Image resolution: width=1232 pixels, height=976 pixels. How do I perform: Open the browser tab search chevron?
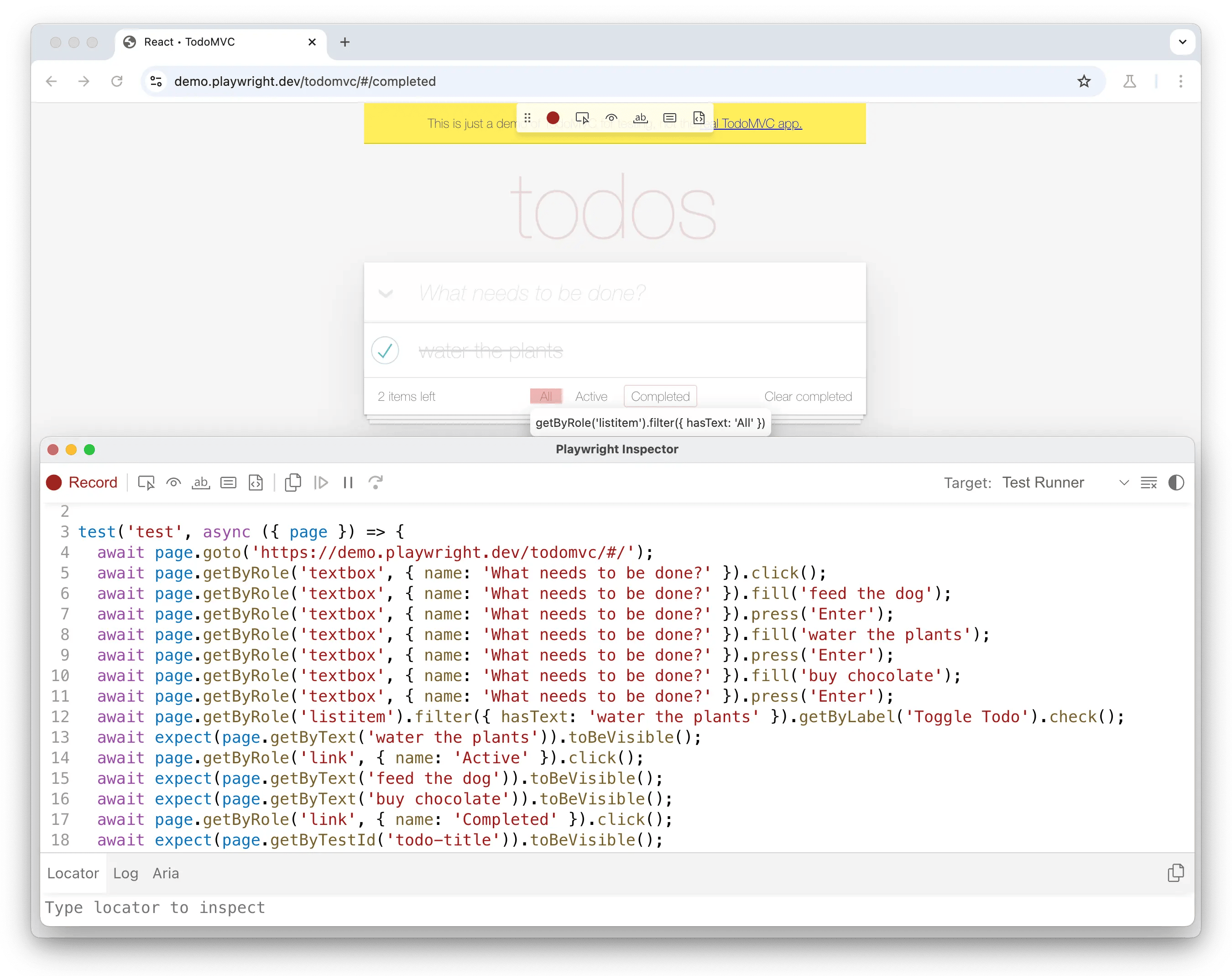tap(1182, 42)
